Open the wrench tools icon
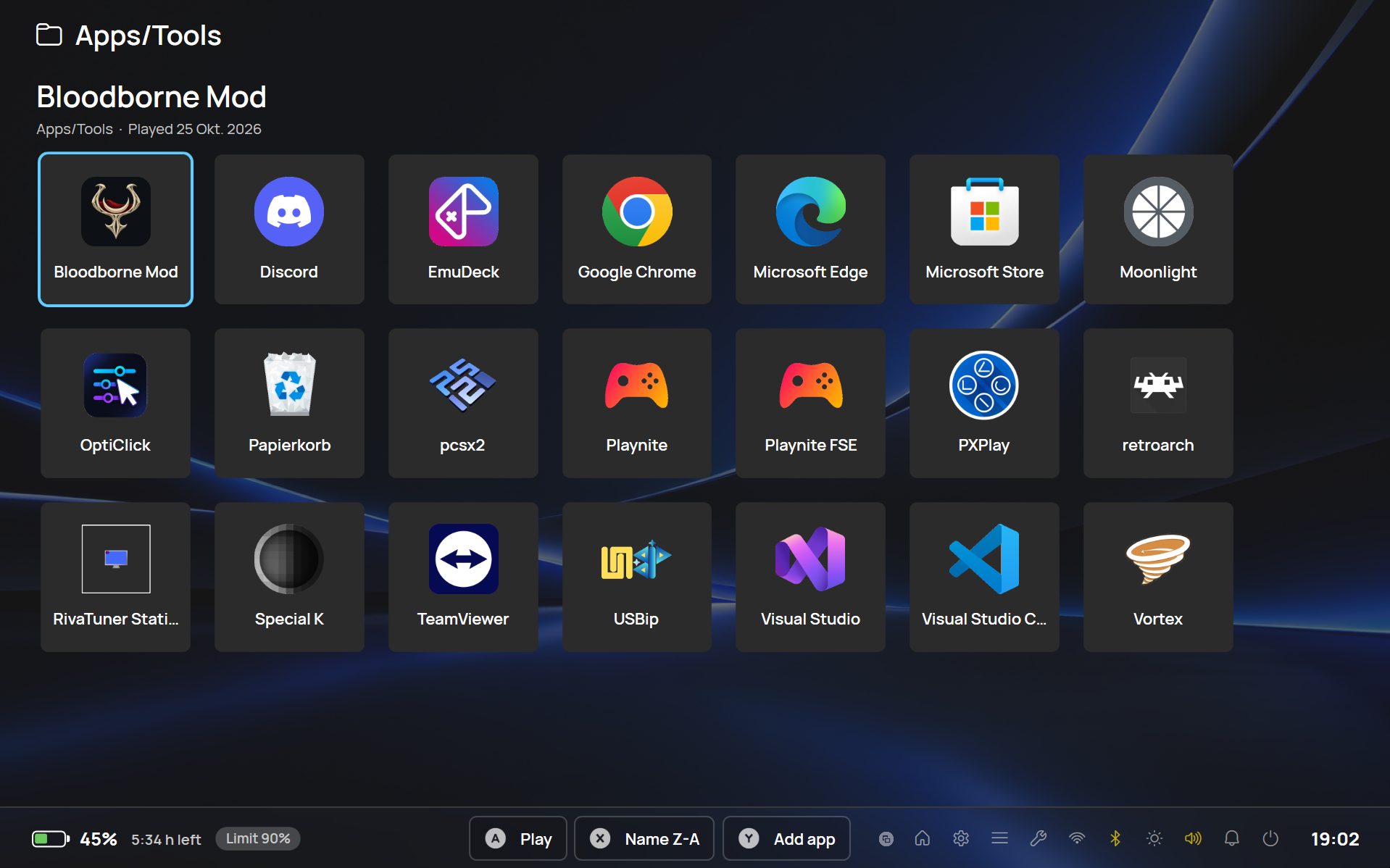Screen dimensions: 1390x868 point(1039,838)
